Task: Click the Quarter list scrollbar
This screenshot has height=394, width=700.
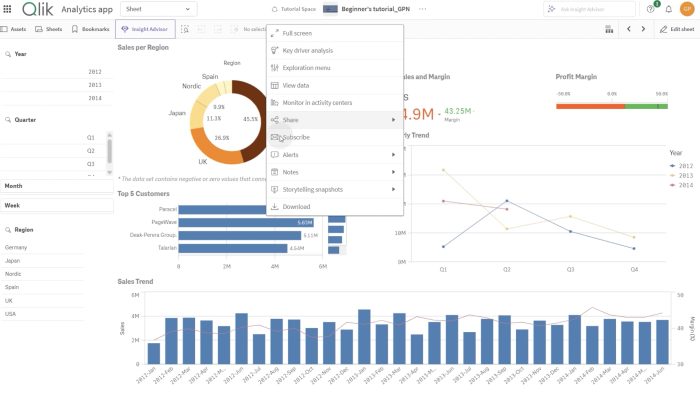Action: (109, 151)
